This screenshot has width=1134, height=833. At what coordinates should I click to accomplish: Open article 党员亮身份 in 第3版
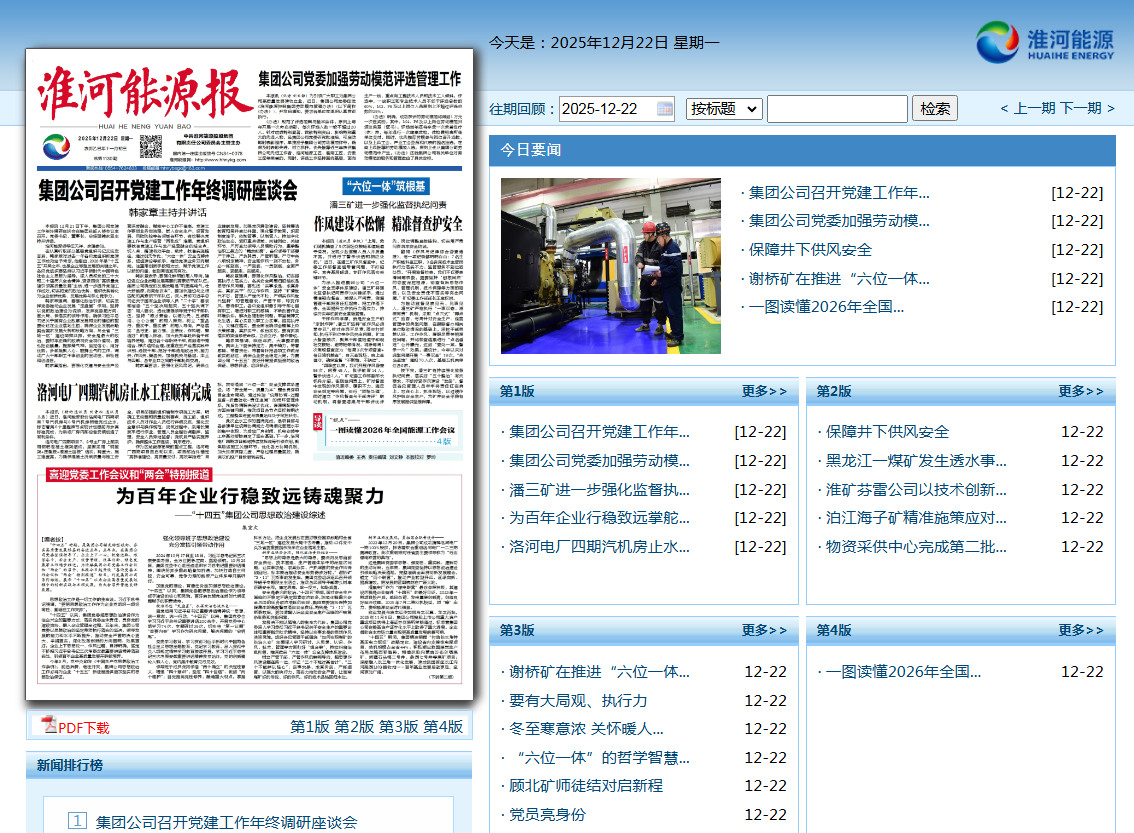point(547,815)
